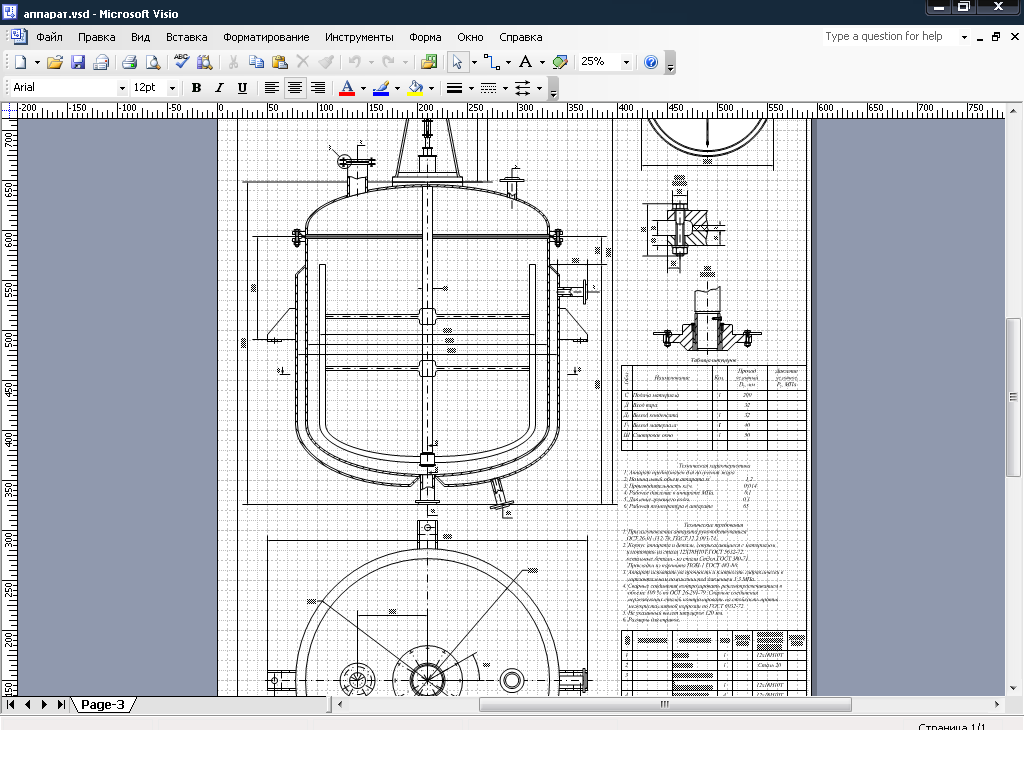Click the Copy icon
This screenshot has width=1024, height=768.
(256, 62)
